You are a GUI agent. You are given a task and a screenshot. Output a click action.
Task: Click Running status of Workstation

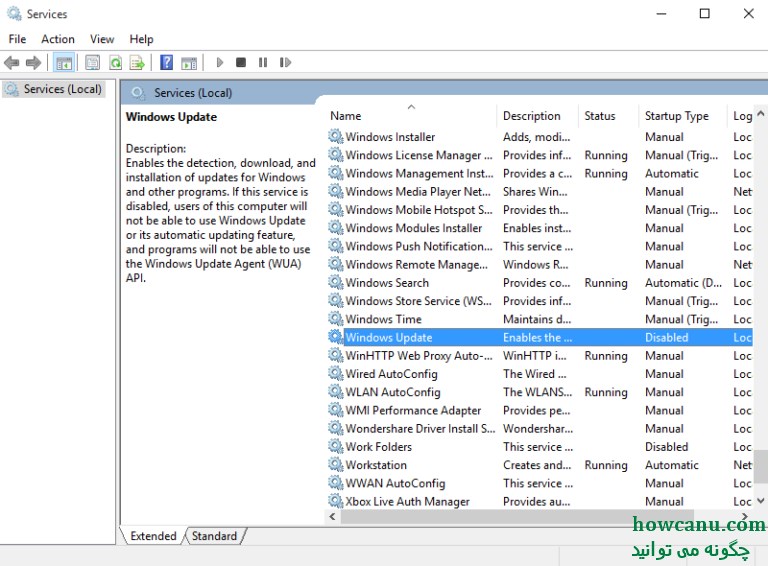(606, 465)
